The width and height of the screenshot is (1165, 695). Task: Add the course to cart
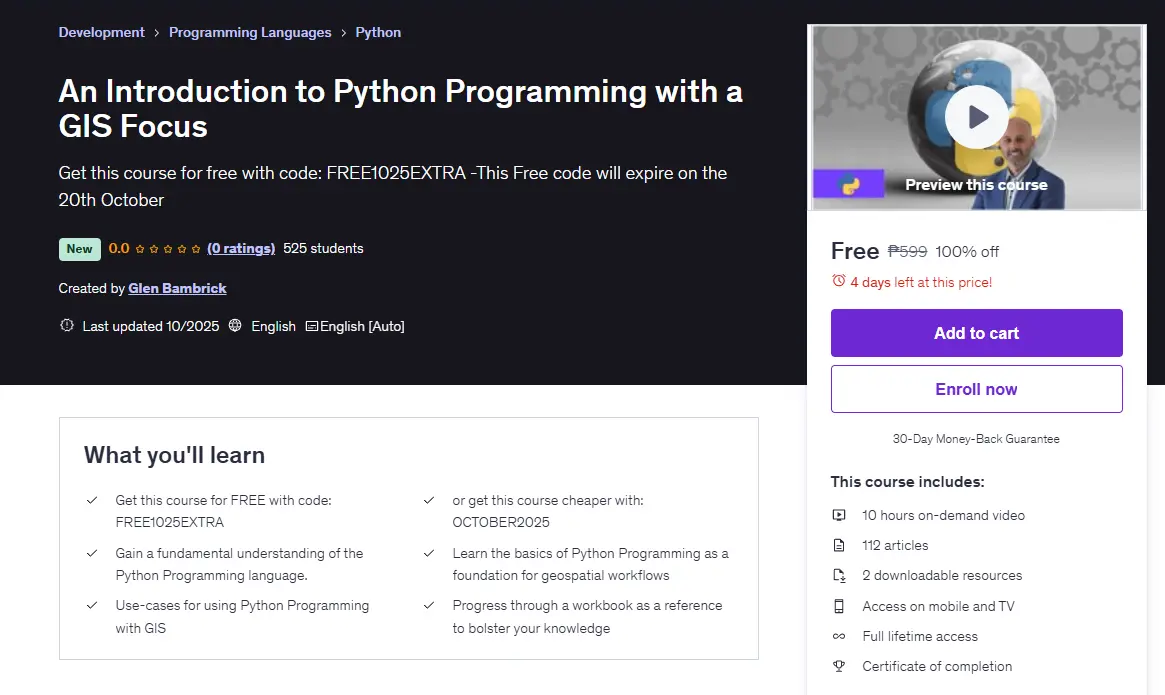click(x=976, y=333)
